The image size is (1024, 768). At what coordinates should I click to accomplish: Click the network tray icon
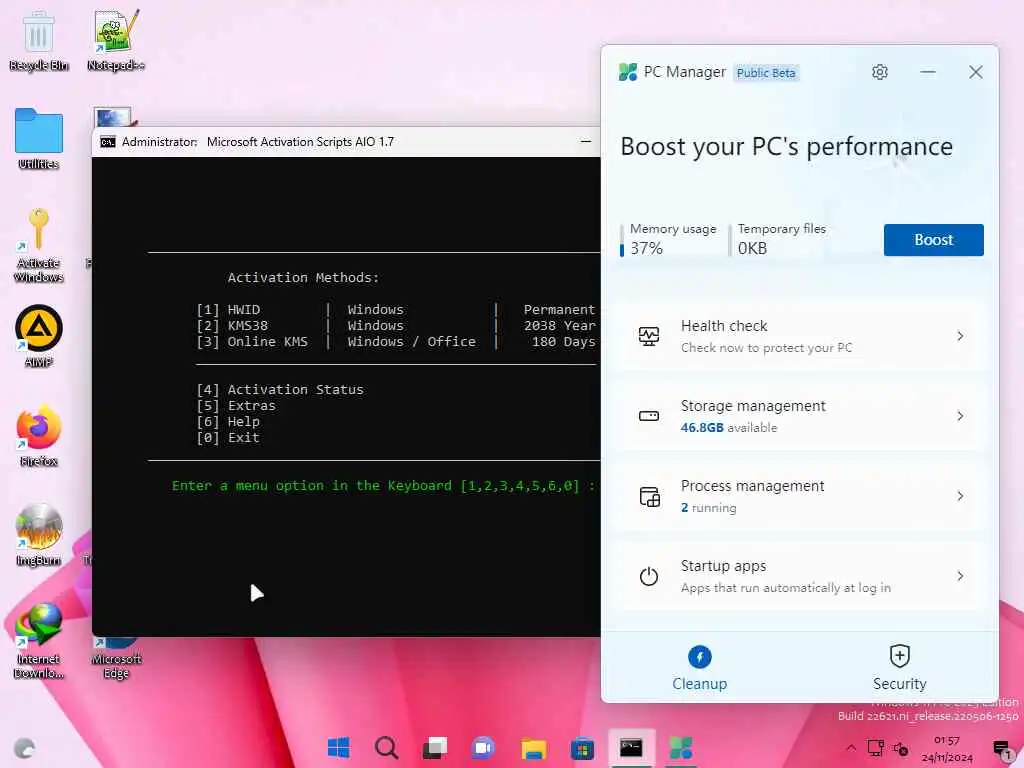875,748
